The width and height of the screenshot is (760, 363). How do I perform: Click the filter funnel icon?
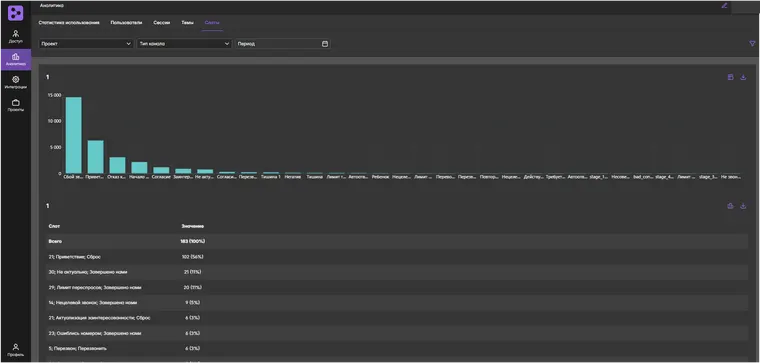tap(752, 44)
